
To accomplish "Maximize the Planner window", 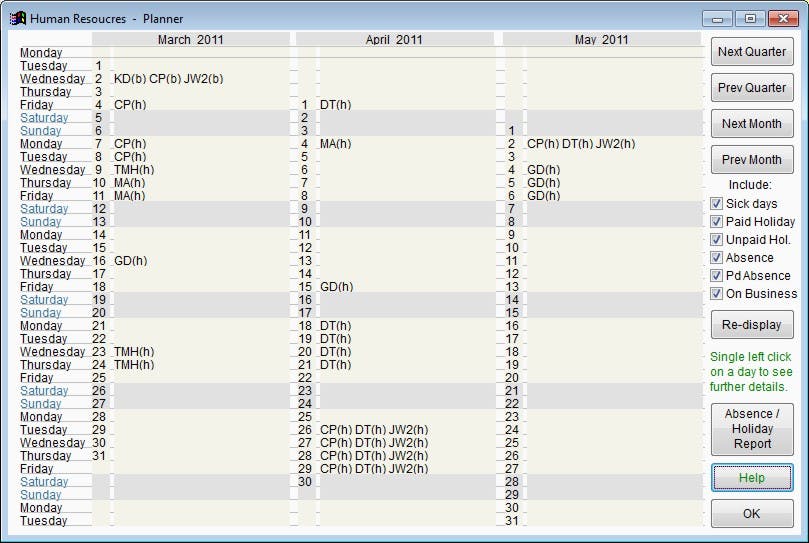I will pos(750,19).
